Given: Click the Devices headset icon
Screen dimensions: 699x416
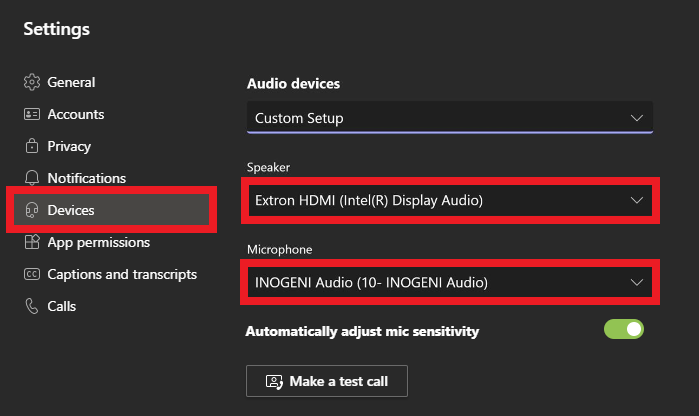Looking at the screenshot, I should (32, 210).
